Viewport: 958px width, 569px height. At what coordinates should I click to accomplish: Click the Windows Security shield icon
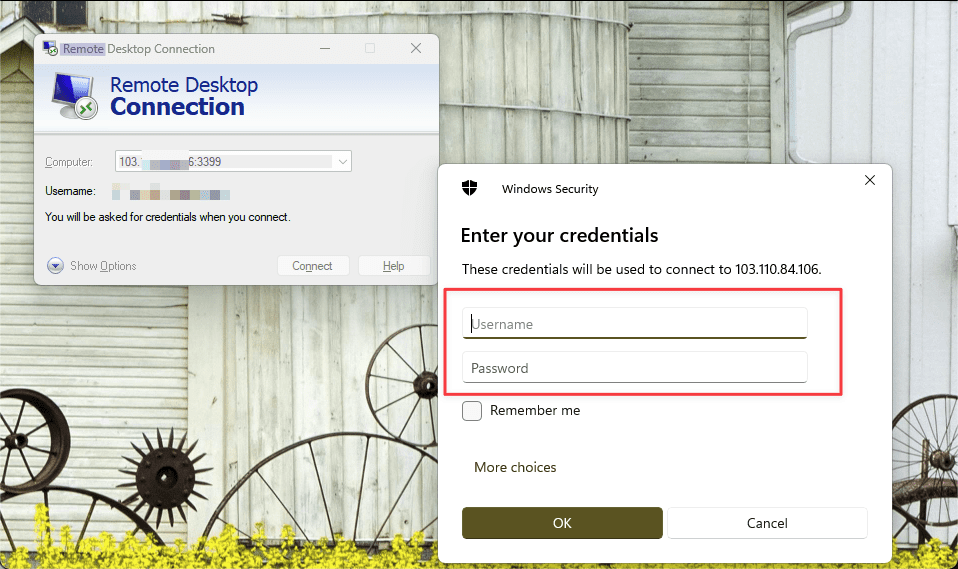tap(469, 188)
